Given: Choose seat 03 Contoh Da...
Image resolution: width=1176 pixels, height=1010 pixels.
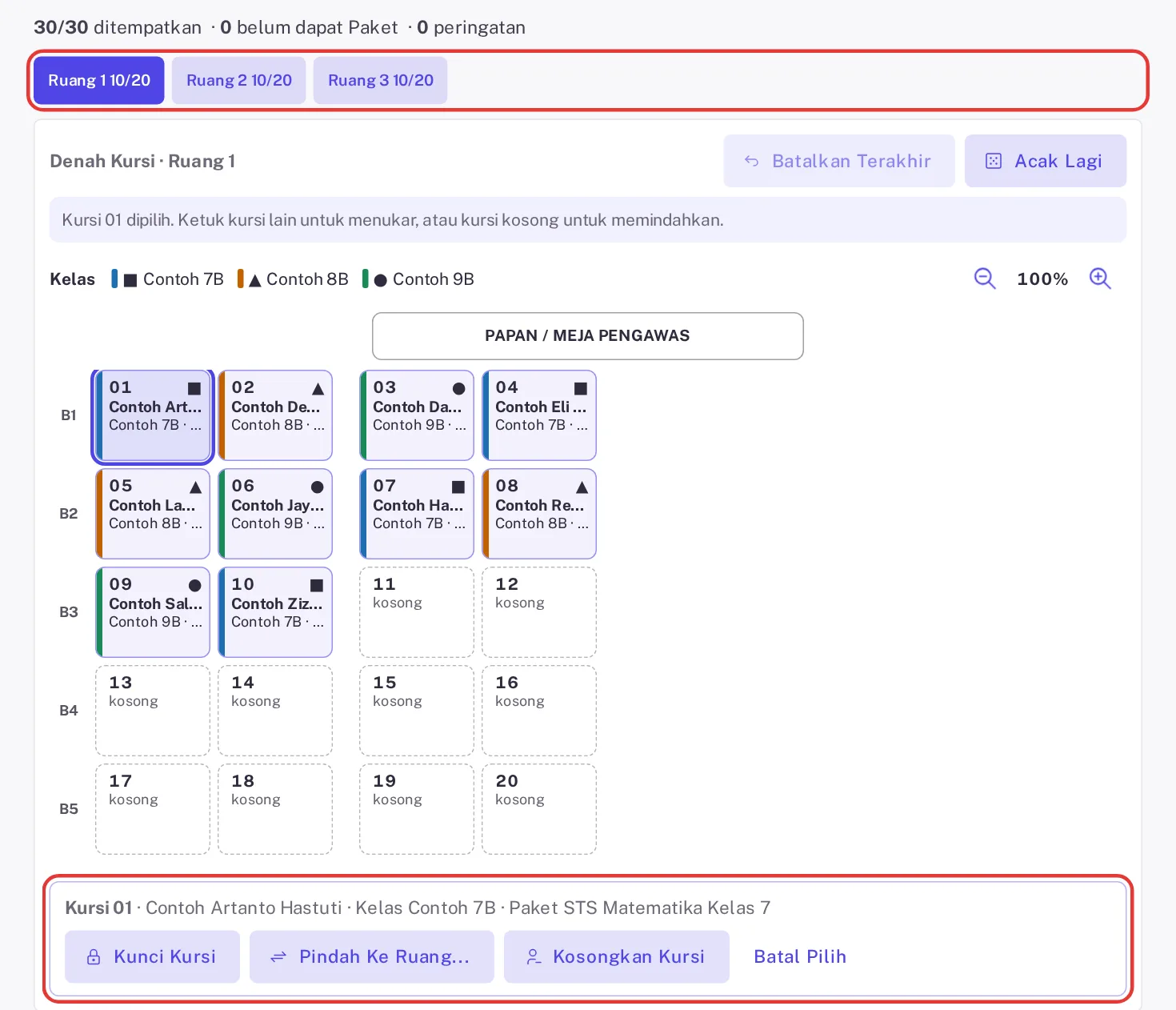Looking at the screenshot, I should 417,415.
